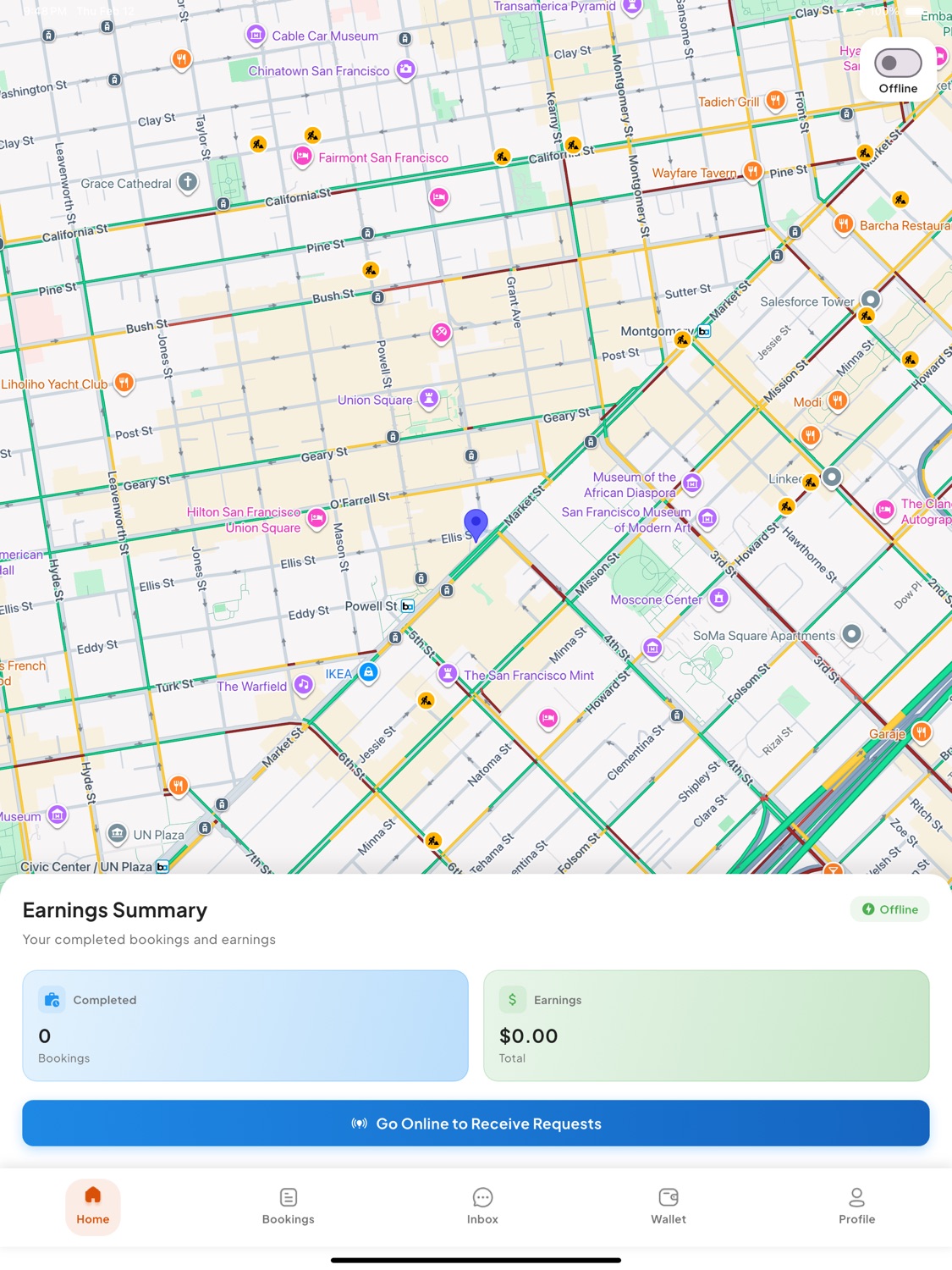Tap the Grace Cathedral church marker
This screenshot has height=1270, width=952.
(188, 182)
